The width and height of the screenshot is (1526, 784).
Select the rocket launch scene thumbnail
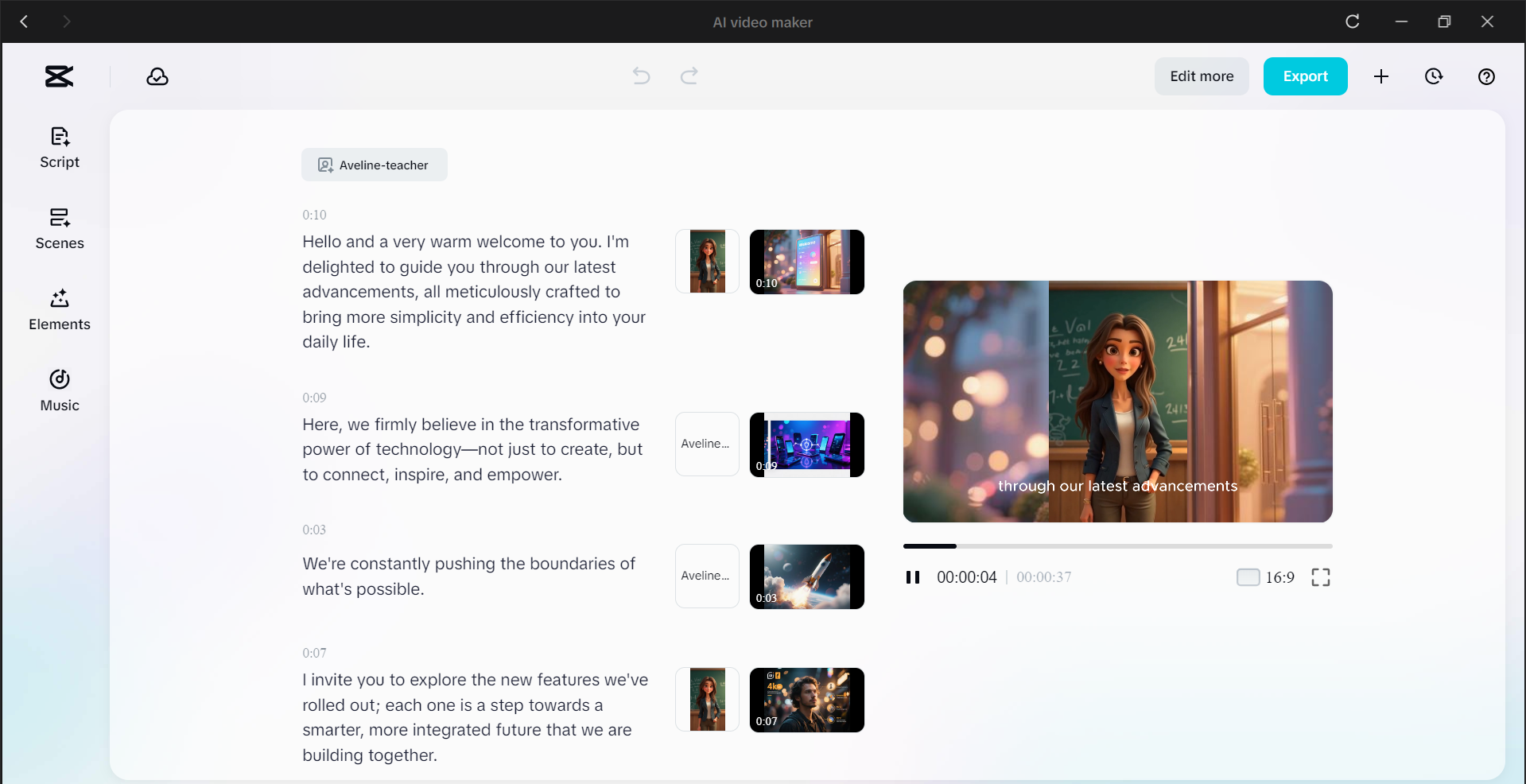[x=806, y=576]
